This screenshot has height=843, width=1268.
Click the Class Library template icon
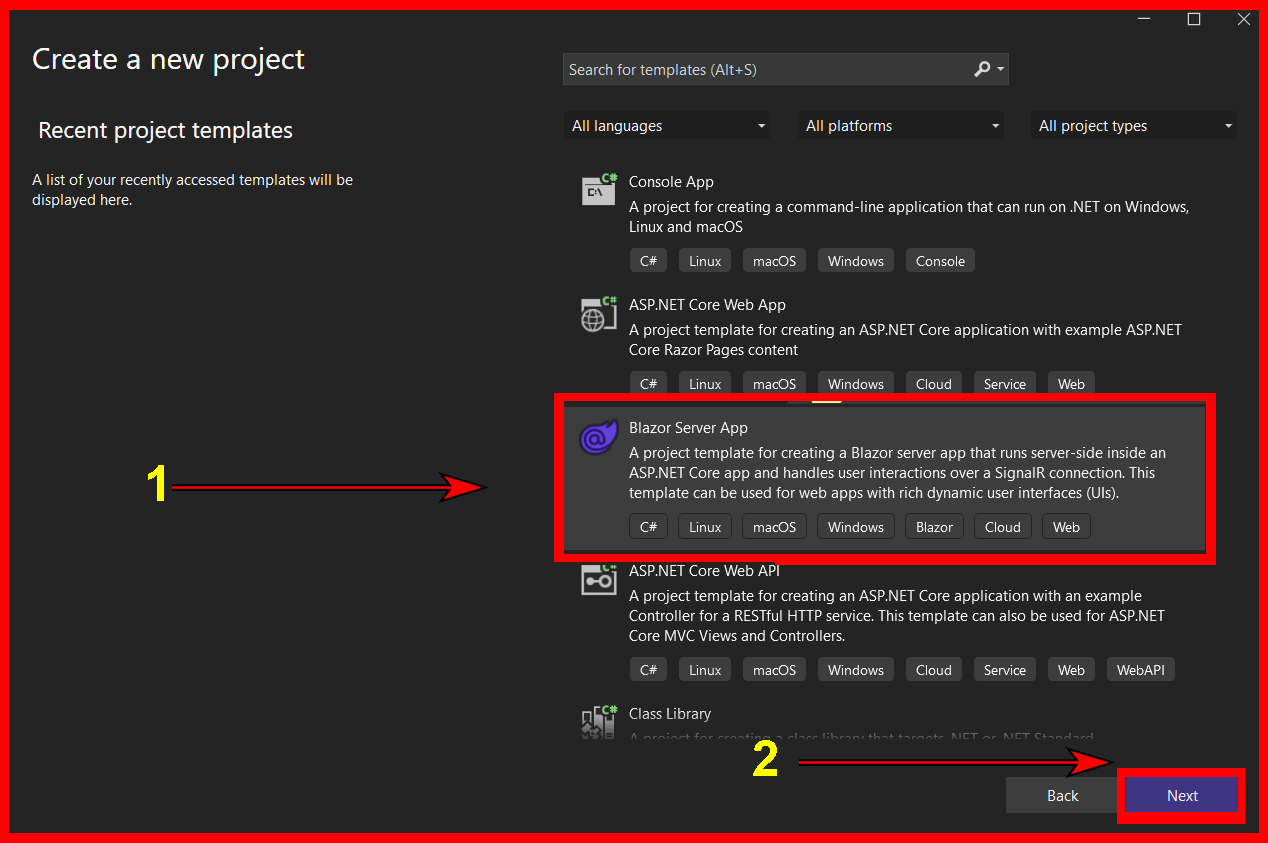coord(598,721)
